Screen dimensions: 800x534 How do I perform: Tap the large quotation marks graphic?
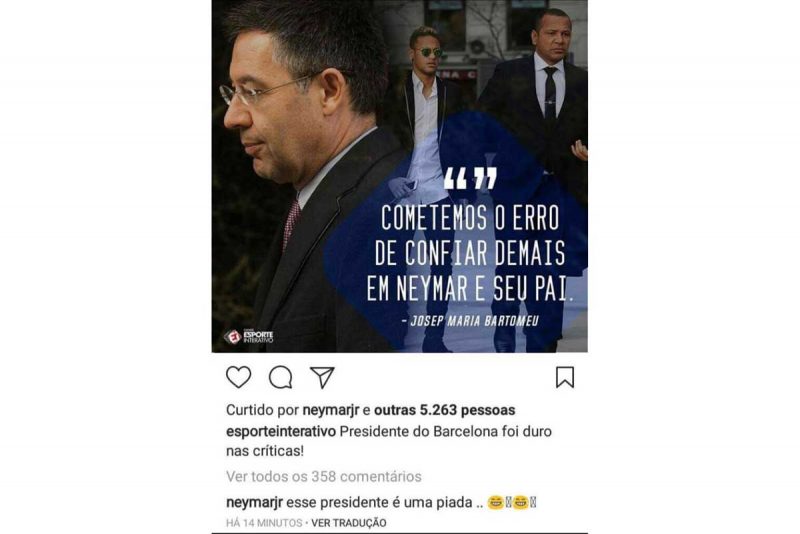pos(470,179)
